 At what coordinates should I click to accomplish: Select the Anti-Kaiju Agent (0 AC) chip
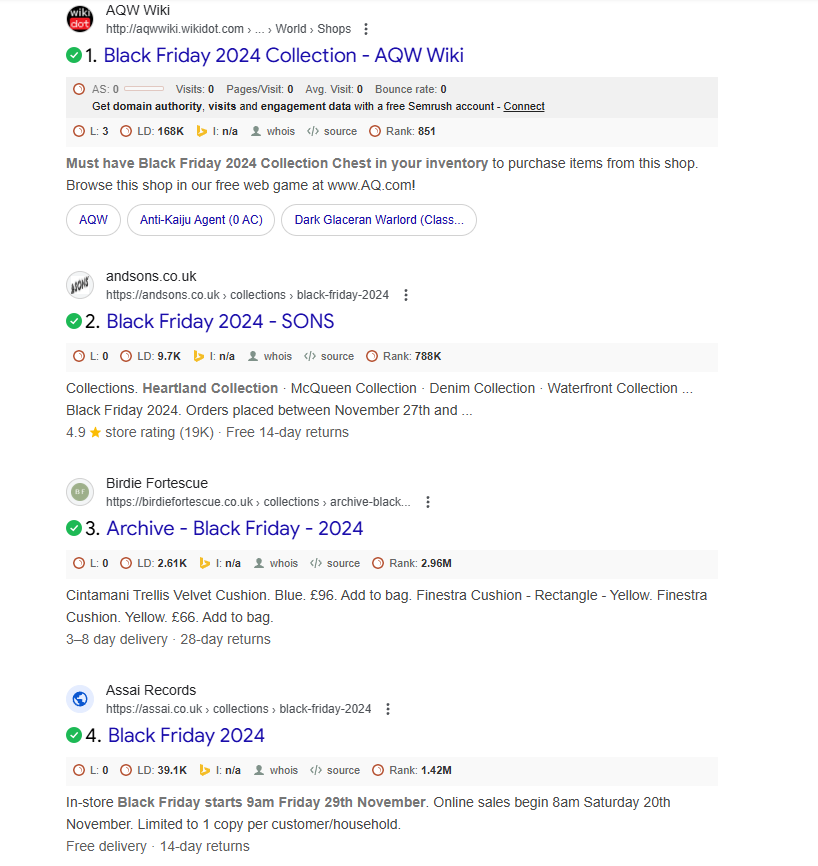[200, 220]
